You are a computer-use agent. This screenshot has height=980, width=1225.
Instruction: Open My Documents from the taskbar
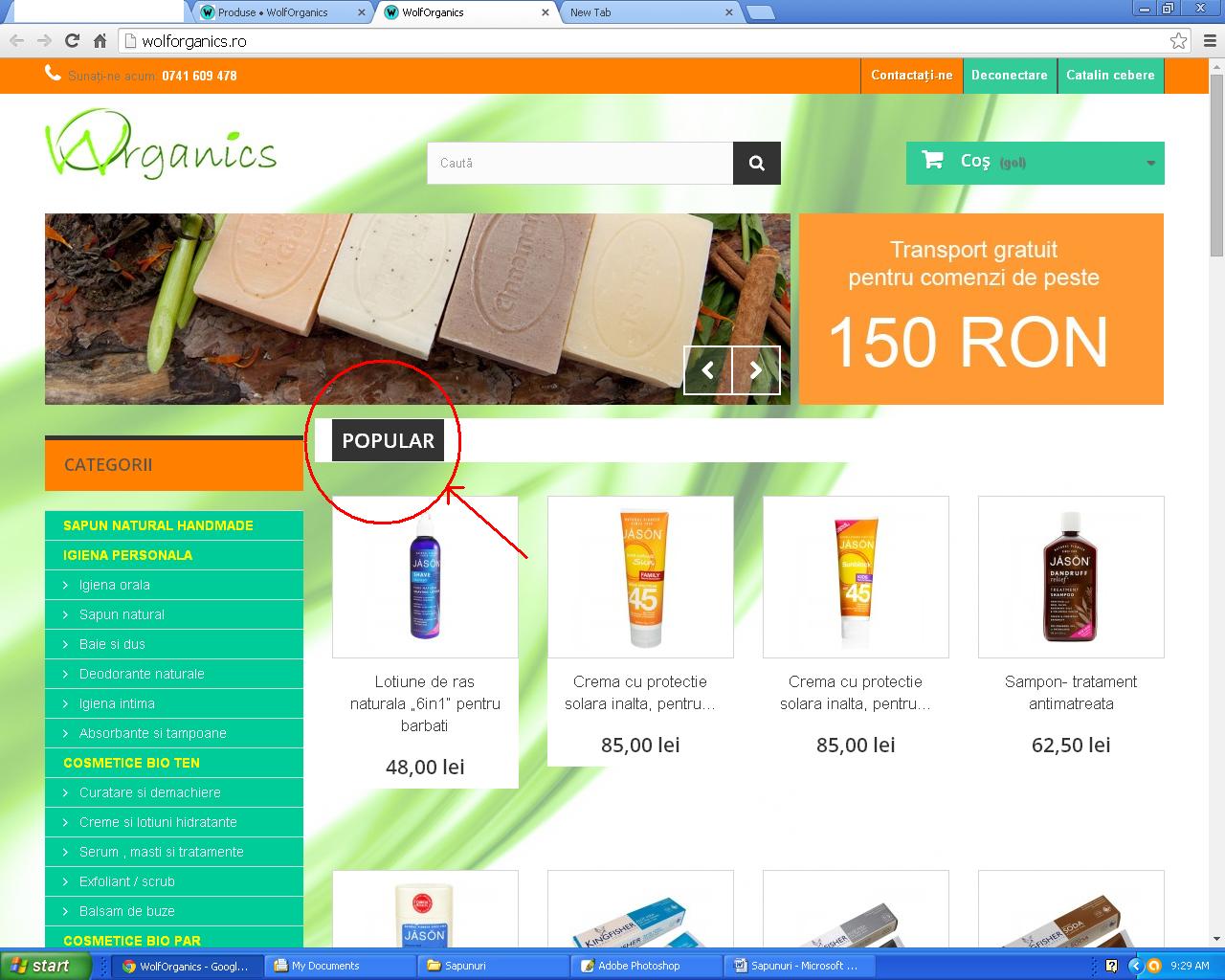339,966
